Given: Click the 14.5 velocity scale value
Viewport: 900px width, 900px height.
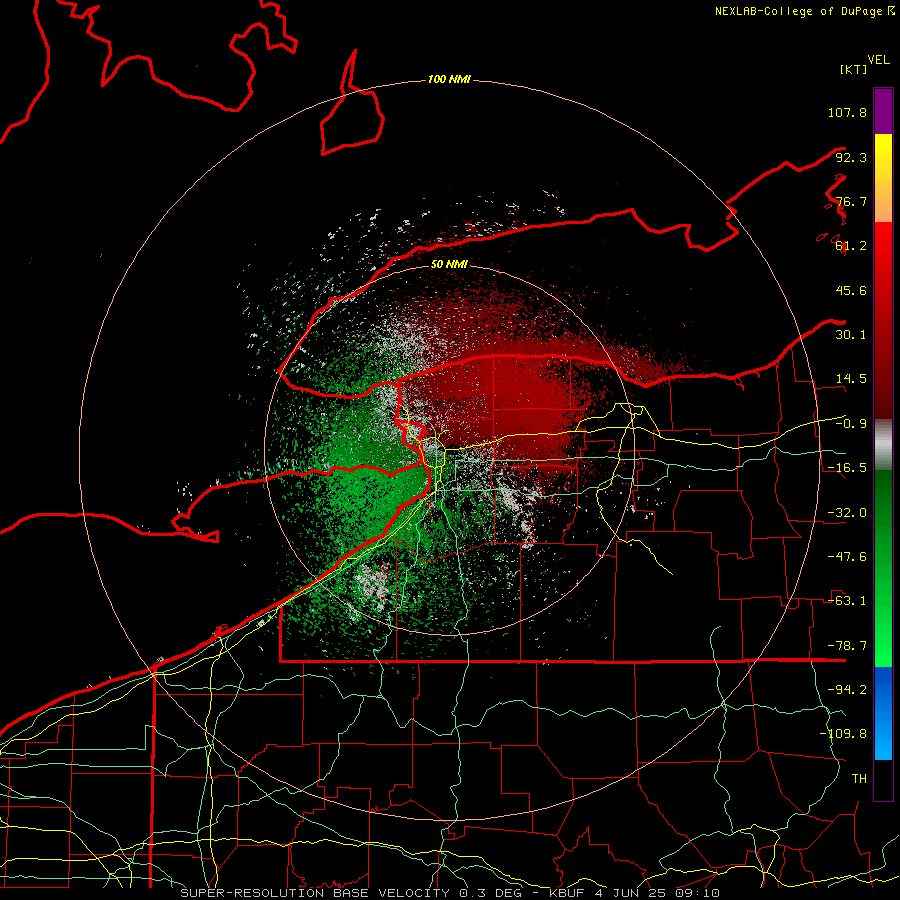Looking at the screenshot, I should (851, 379).
